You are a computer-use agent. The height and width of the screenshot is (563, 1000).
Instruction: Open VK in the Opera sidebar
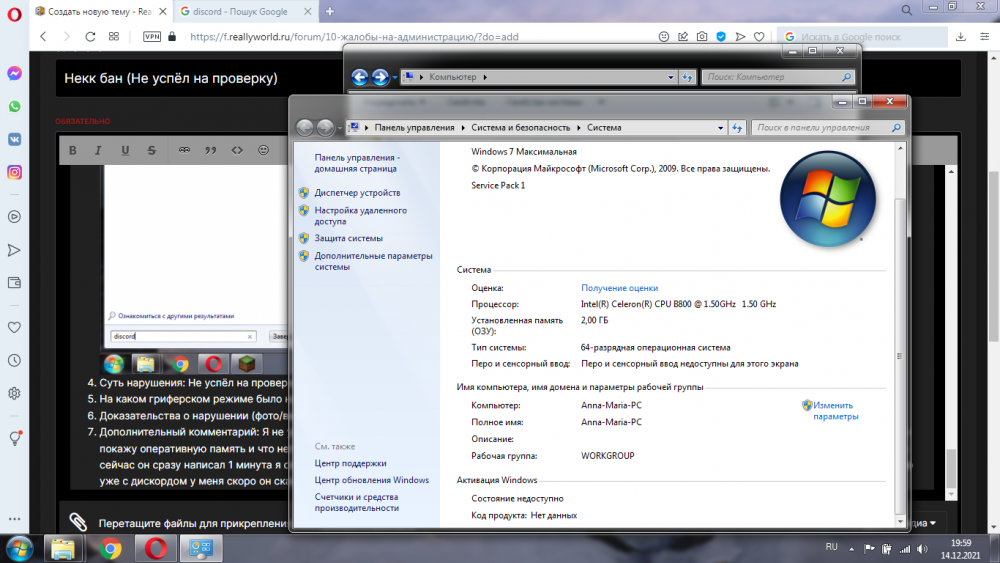click(14, 139)
